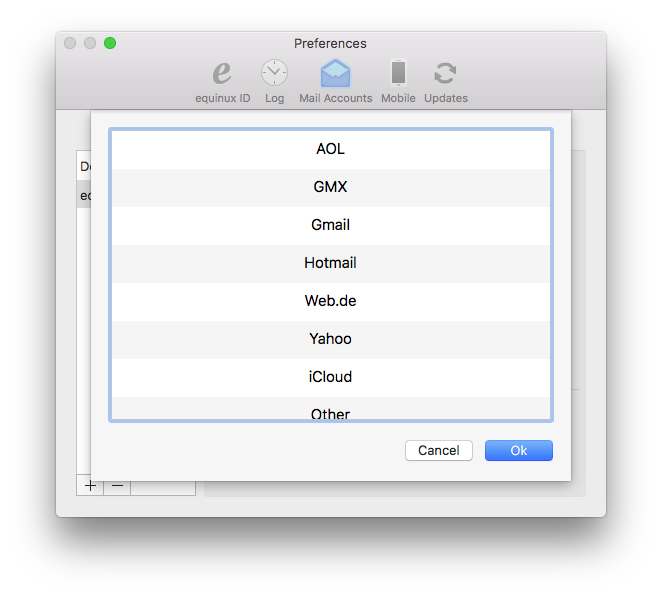Screen dimensions: 662x597
Task: Click the Preferences window title bar
Action: coord(330,43)
